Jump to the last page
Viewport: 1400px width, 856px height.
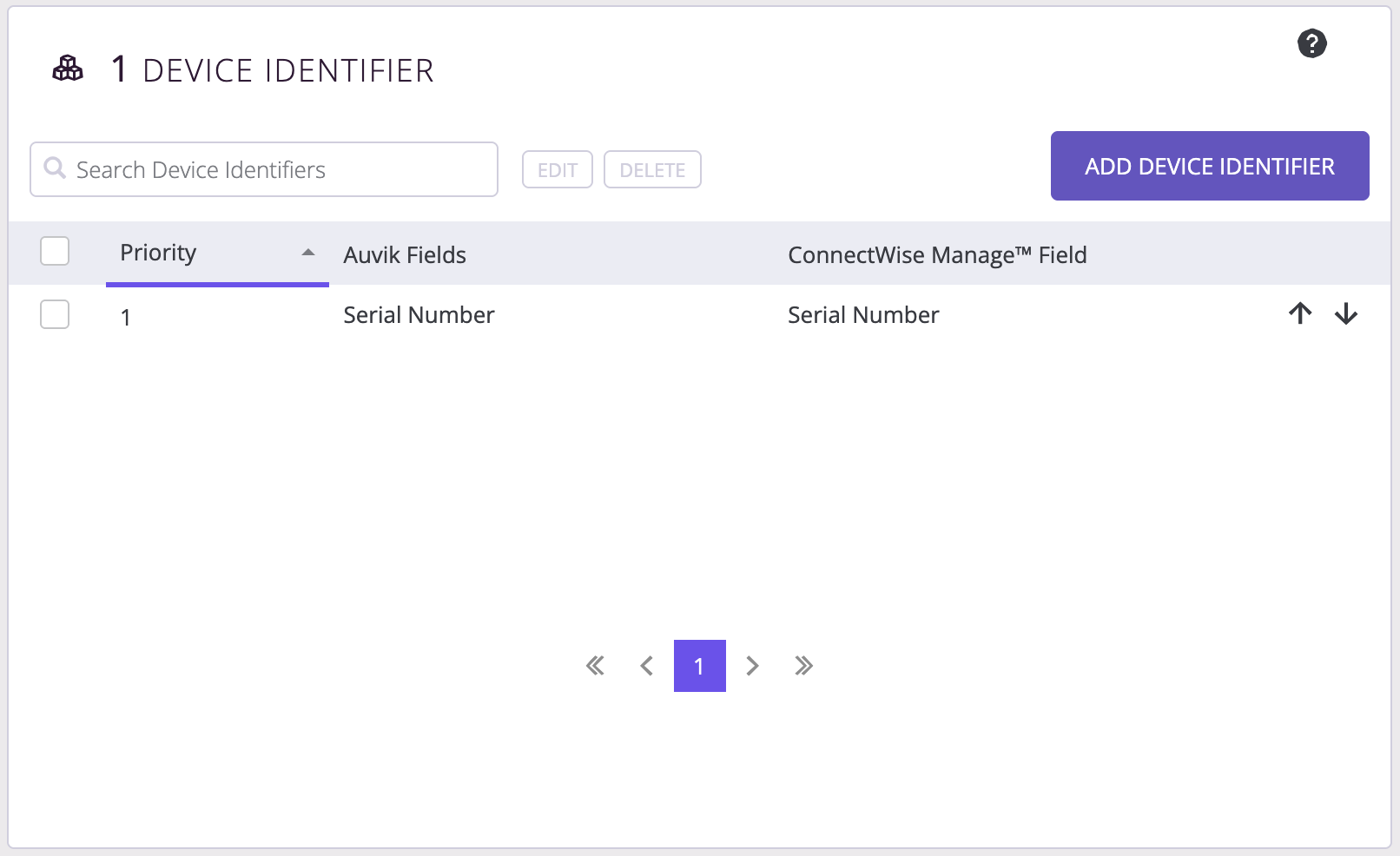point(803,666)
